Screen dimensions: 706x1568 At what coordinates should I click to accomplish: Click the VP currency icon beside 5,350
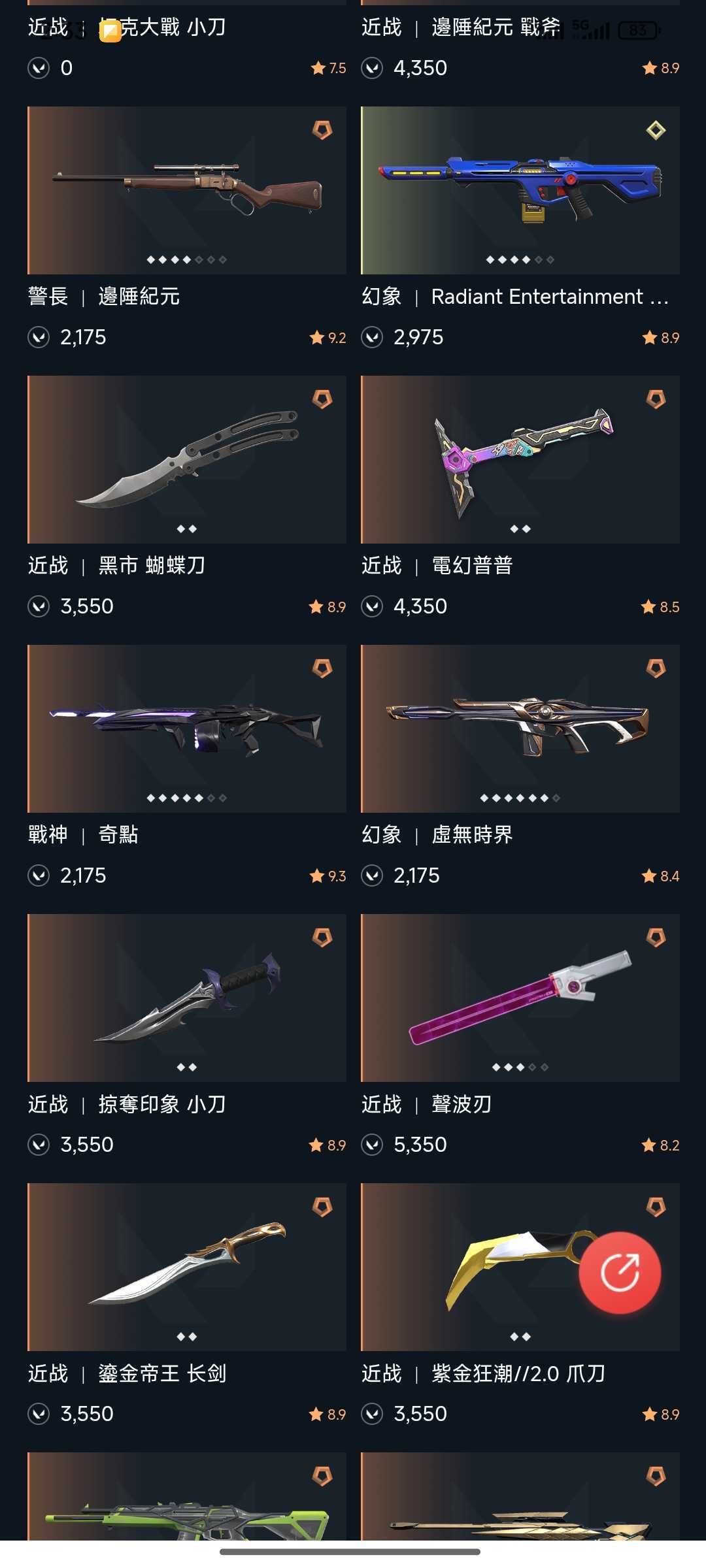372,1145
